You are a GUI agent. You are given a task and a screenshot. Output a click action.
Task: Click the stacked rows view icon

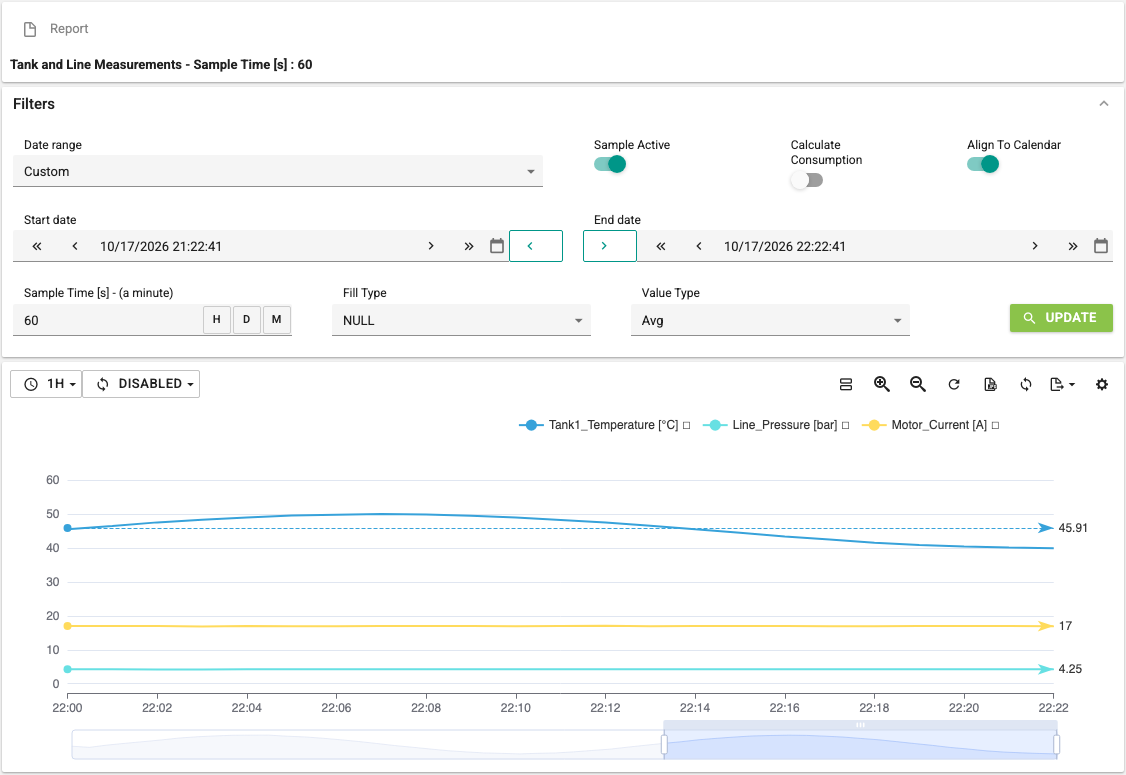click(846, 384)
